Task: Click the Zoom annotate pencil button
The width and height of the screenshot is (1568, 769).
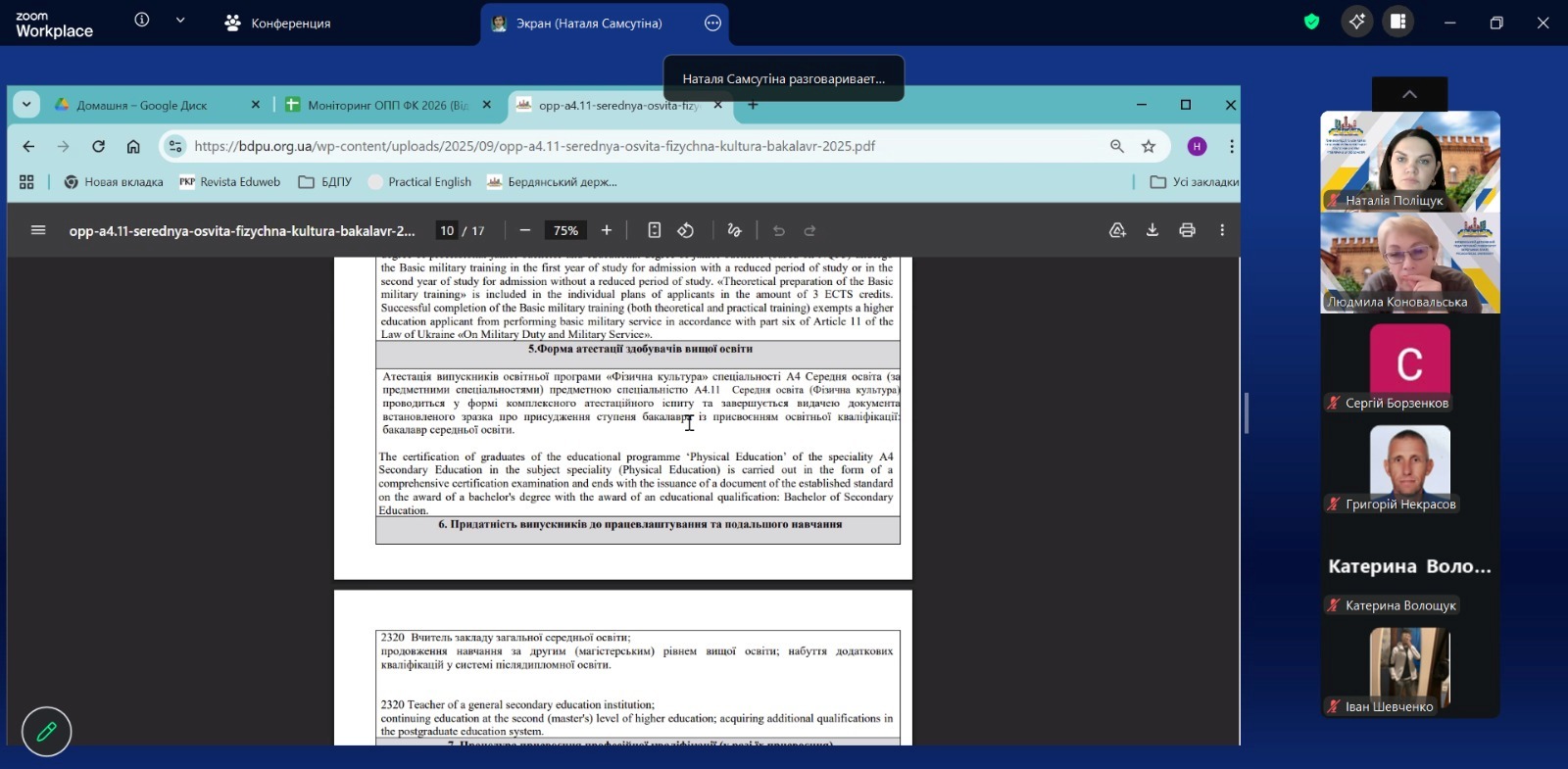Action: (x=46, y=731)
